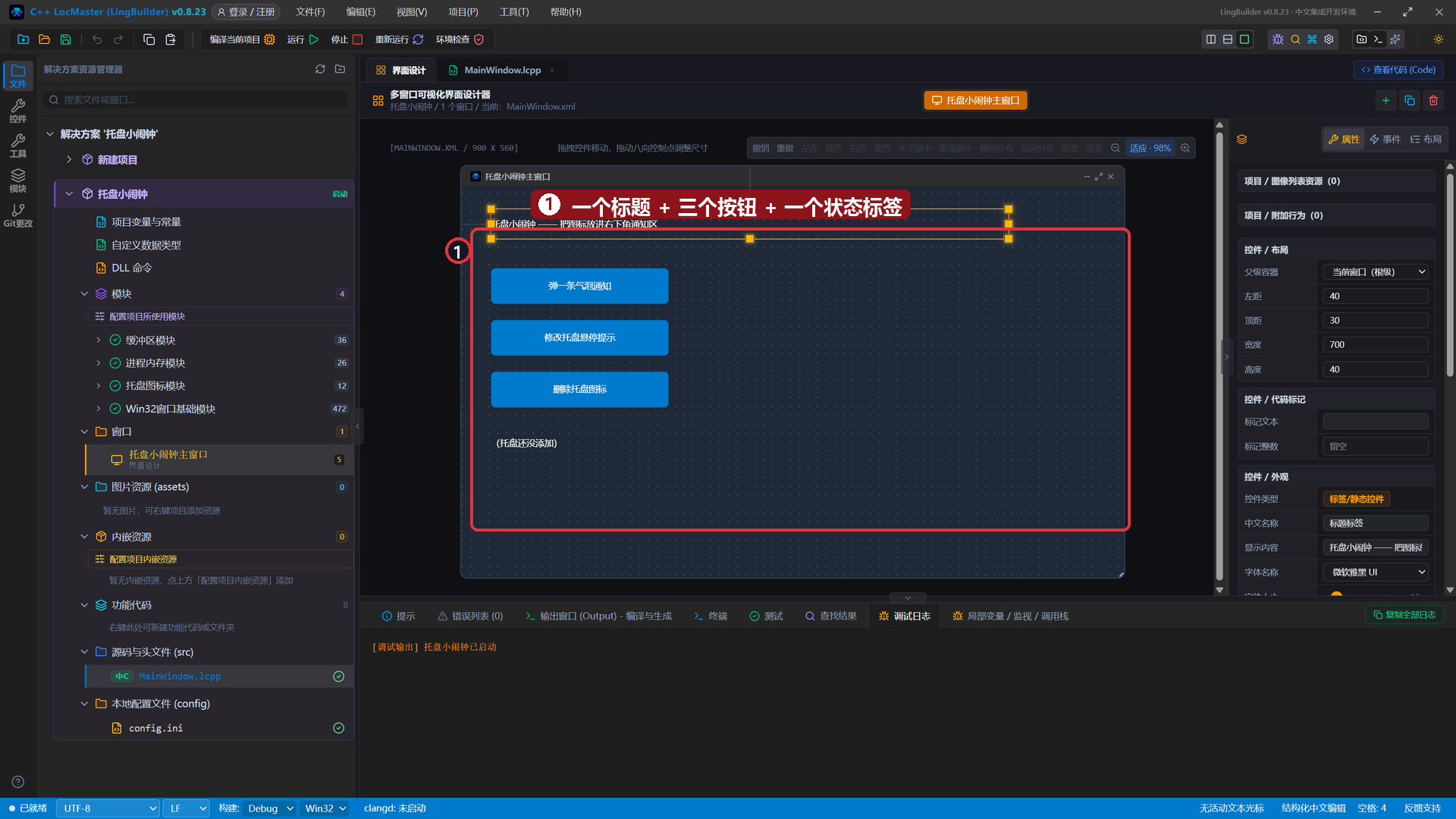This screenshot has width=1456, height=819.
Task: Open the 父级容器 dropdown
Action: coord(1376,272)
